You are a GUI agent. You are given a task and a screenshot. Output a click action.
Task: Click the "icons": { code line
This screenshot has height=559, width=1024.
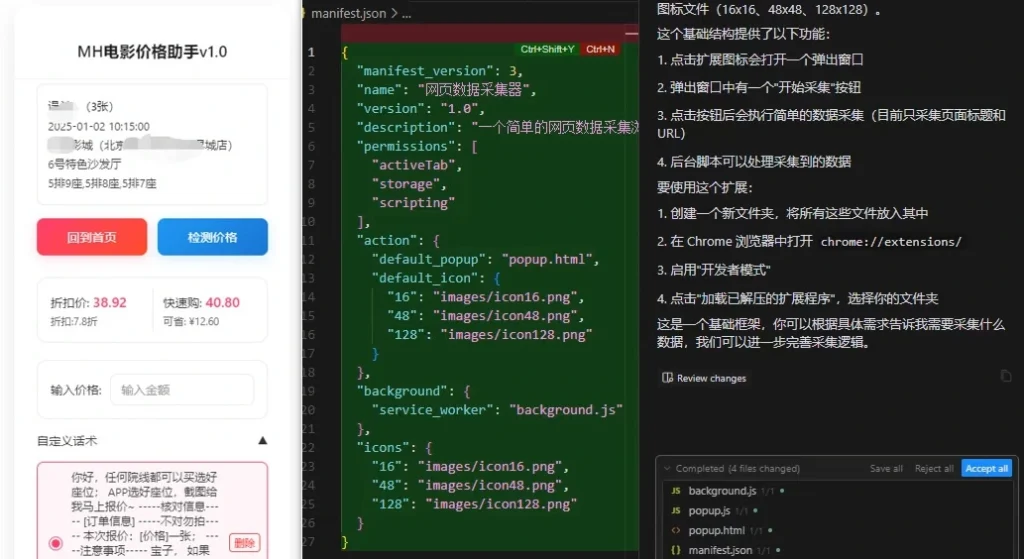(394, 448)
